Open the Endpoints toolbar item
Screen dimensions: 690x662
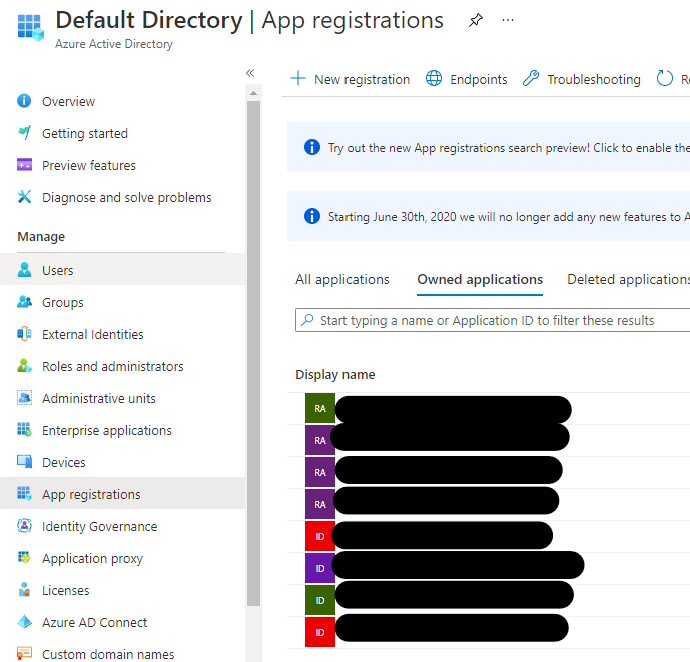[467, 79]
